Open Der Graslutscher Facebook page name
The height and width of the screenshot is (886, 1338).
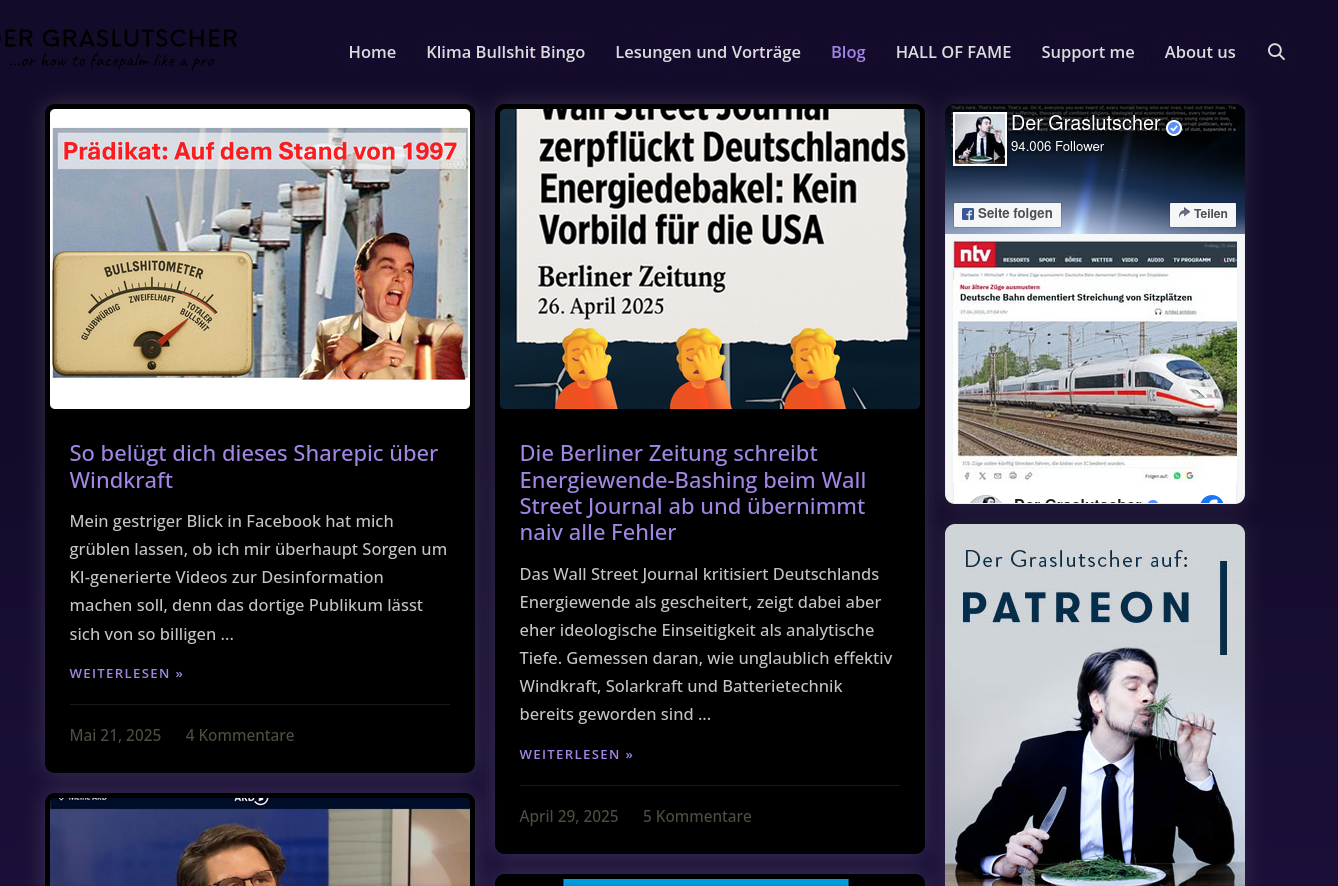coord(1086,124)
